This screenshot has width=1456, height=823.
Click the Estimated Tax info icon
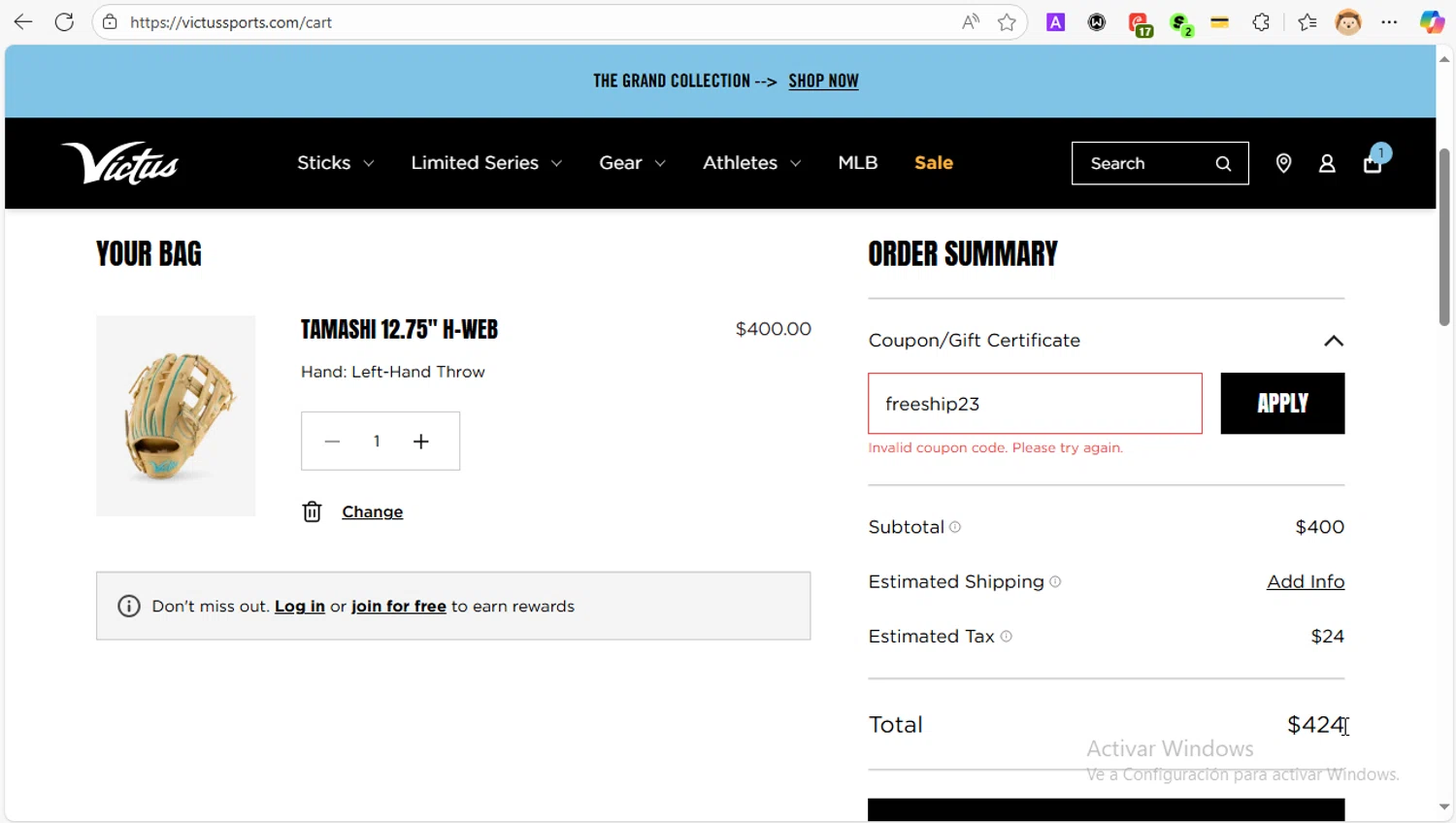pyautogui.click(x=1006, y=636)
